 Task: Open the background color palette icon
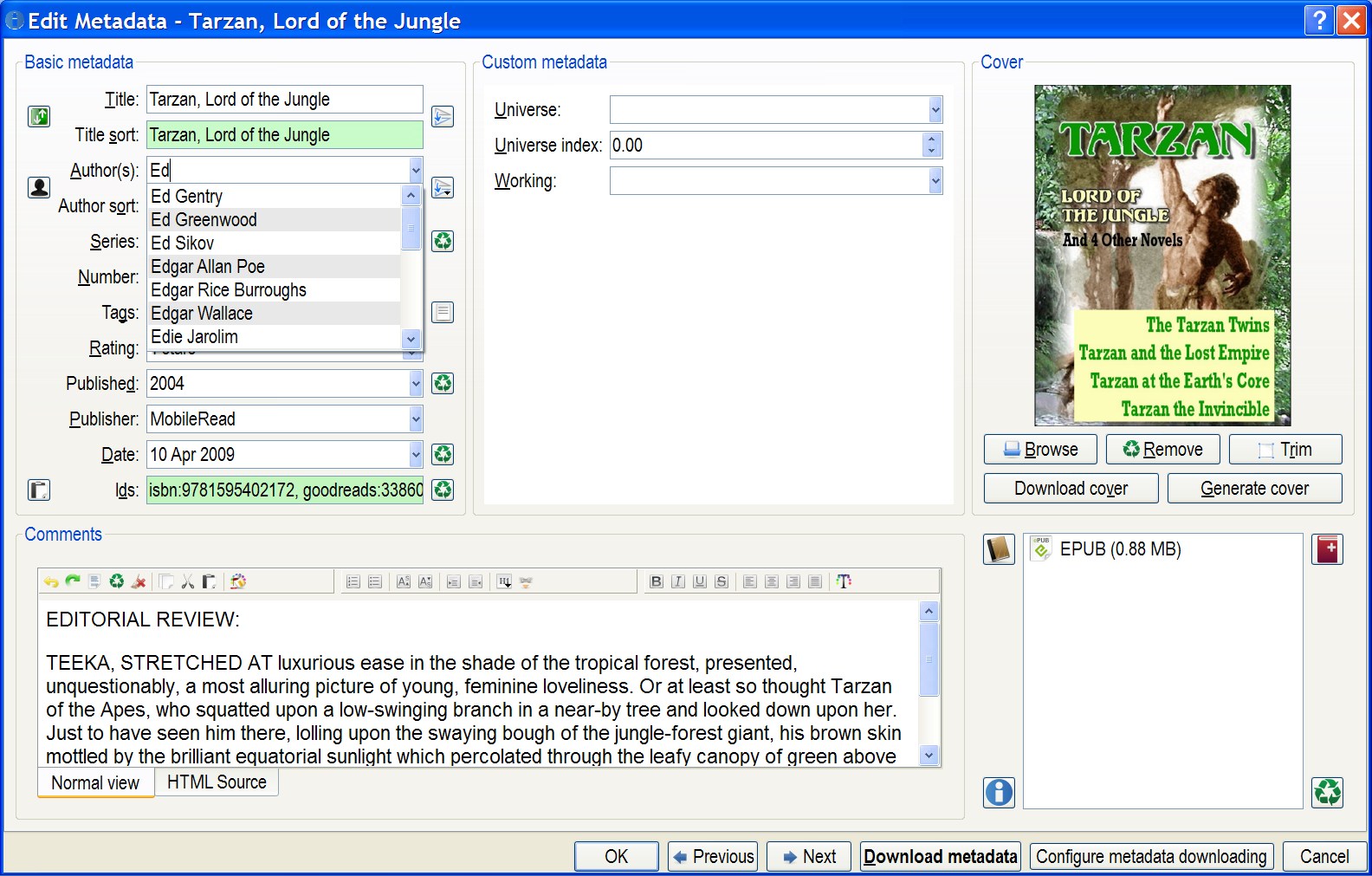click(238, 581)
